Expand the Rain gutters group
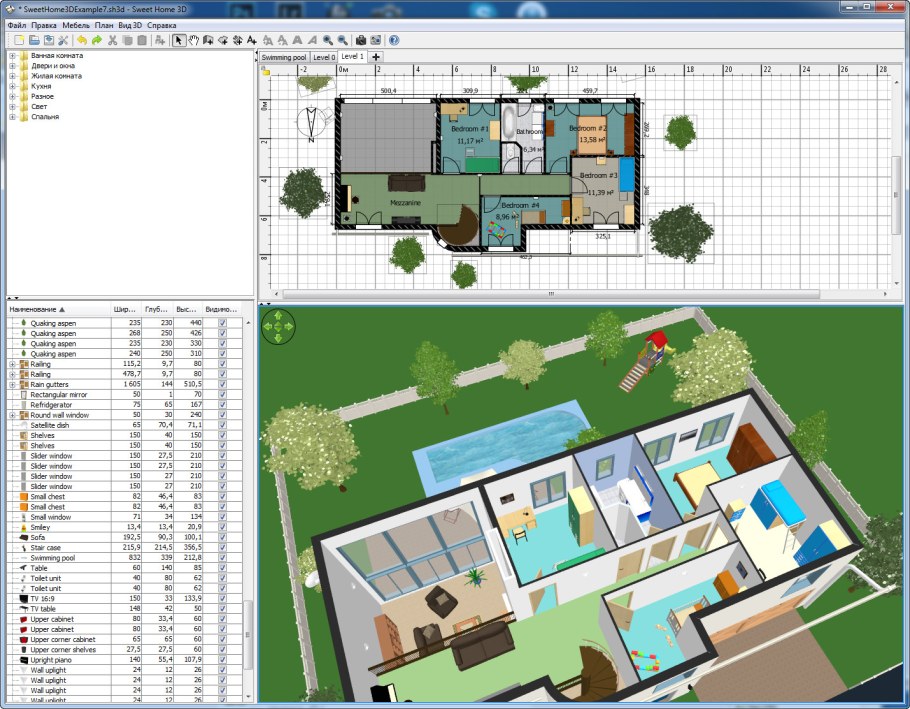Screen dimensions: 910x709 coord(12,384)
